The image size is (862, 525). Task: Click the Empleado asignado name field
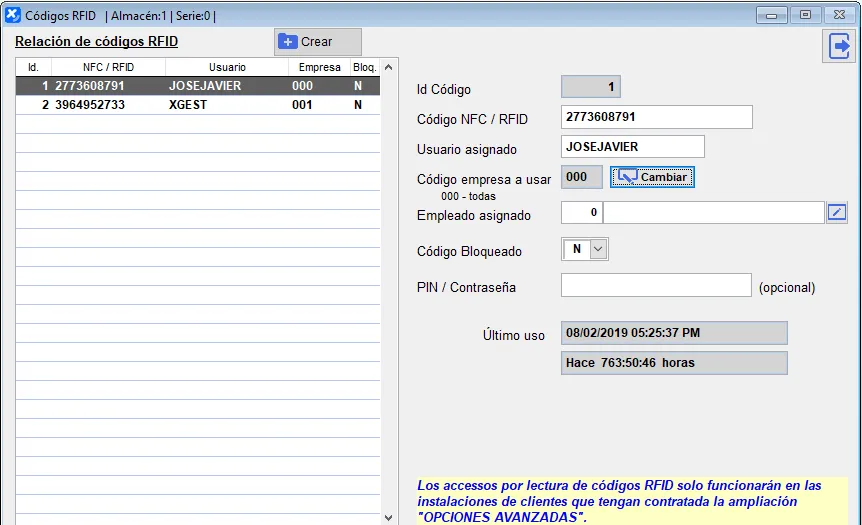pyautogui.click(x=713, y=212)
